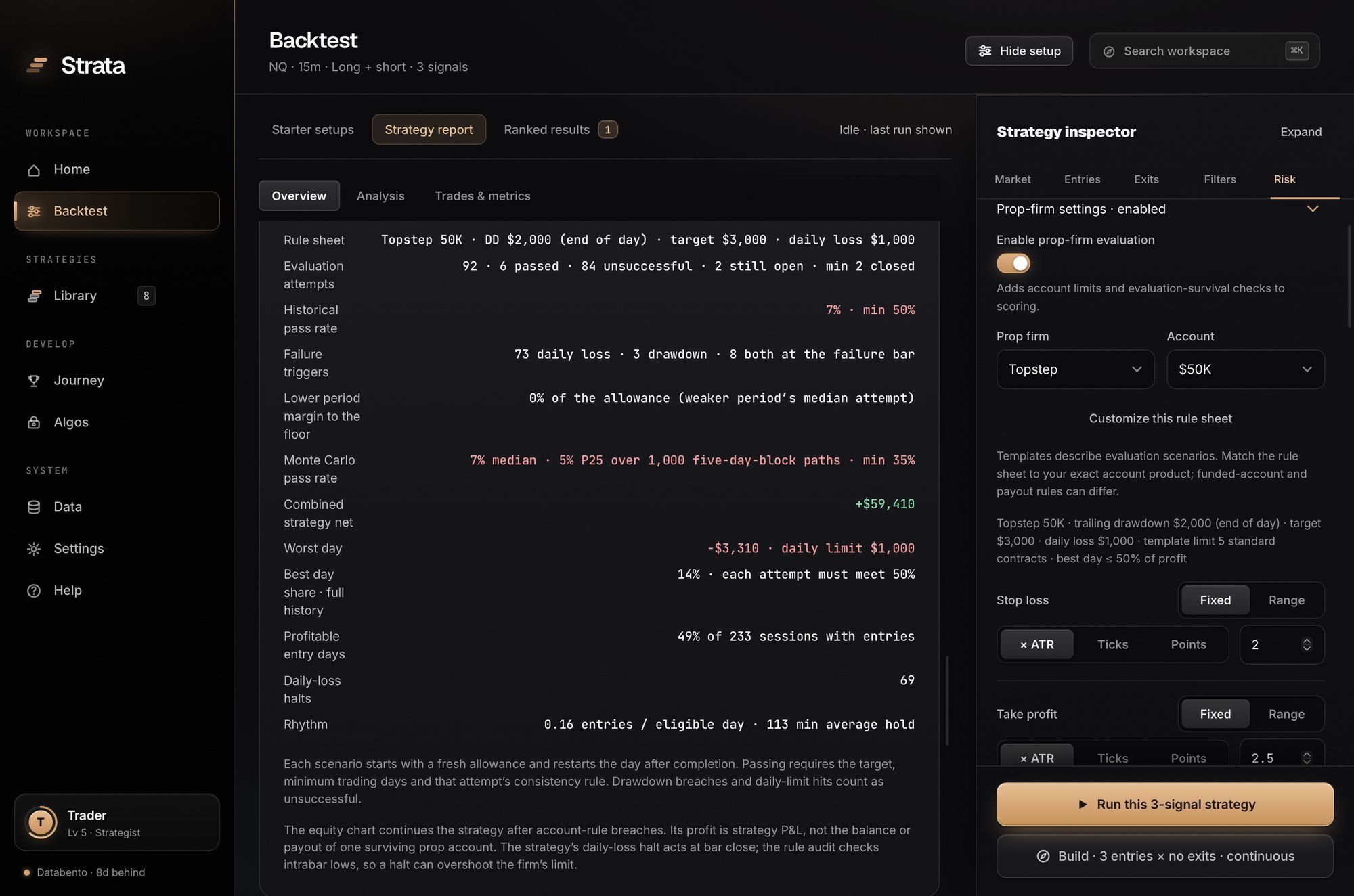
Task: Click the Help question-mark icon
Action: point(34,591)
